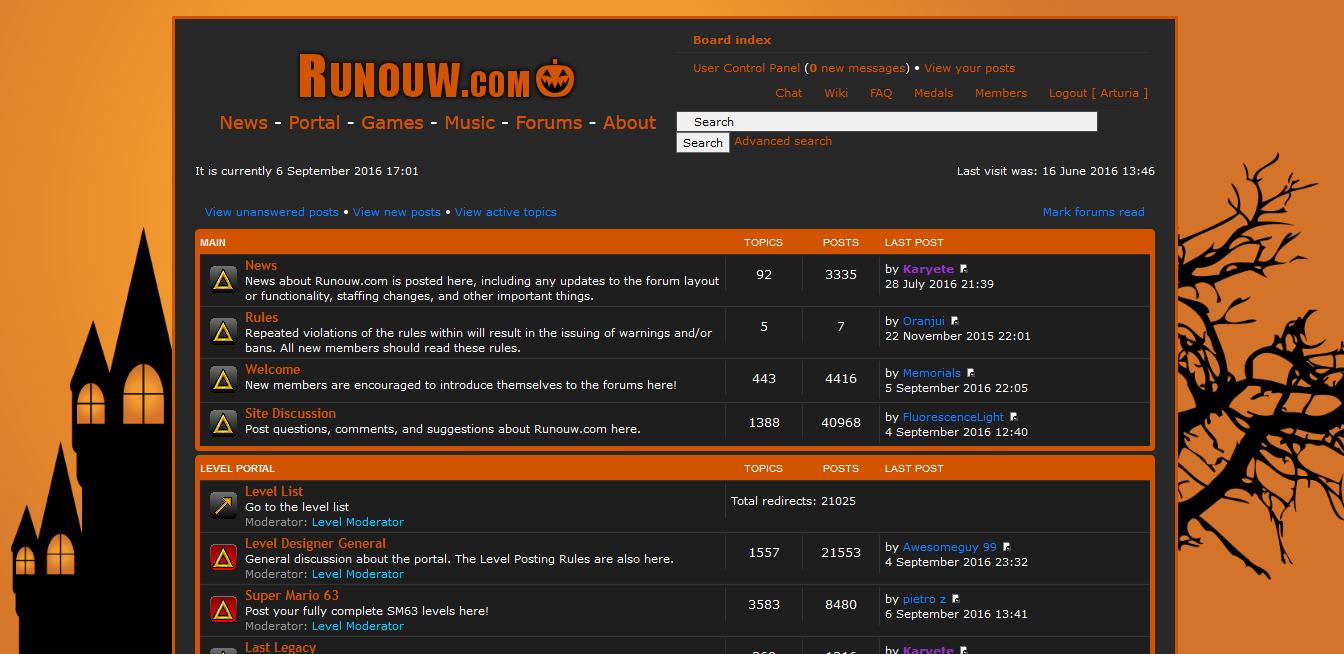Viewport: 1344px width, 654px height.
Task: Open latest post icon beside Karyete in News
Action: coord(964,269)
